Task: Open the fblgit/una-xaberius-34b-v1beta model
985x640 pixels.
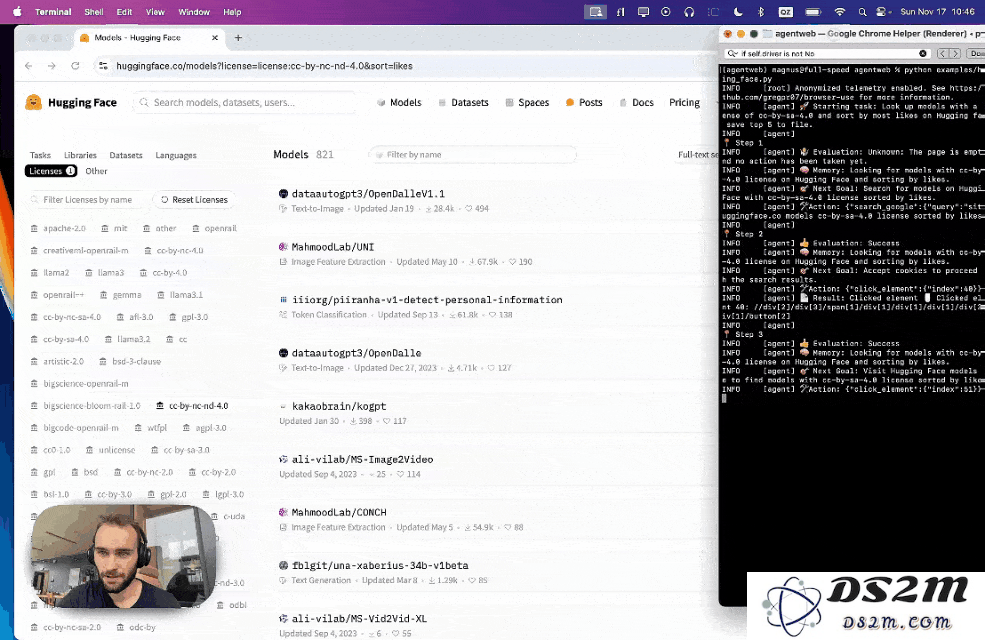Action: 380,566
